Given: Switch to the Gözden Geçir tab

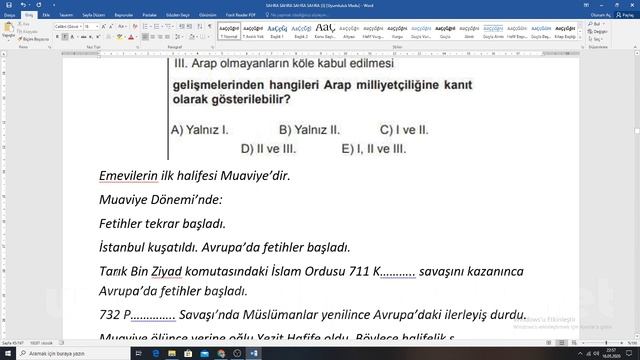Looking at the screenshot, I should point(178,15).
